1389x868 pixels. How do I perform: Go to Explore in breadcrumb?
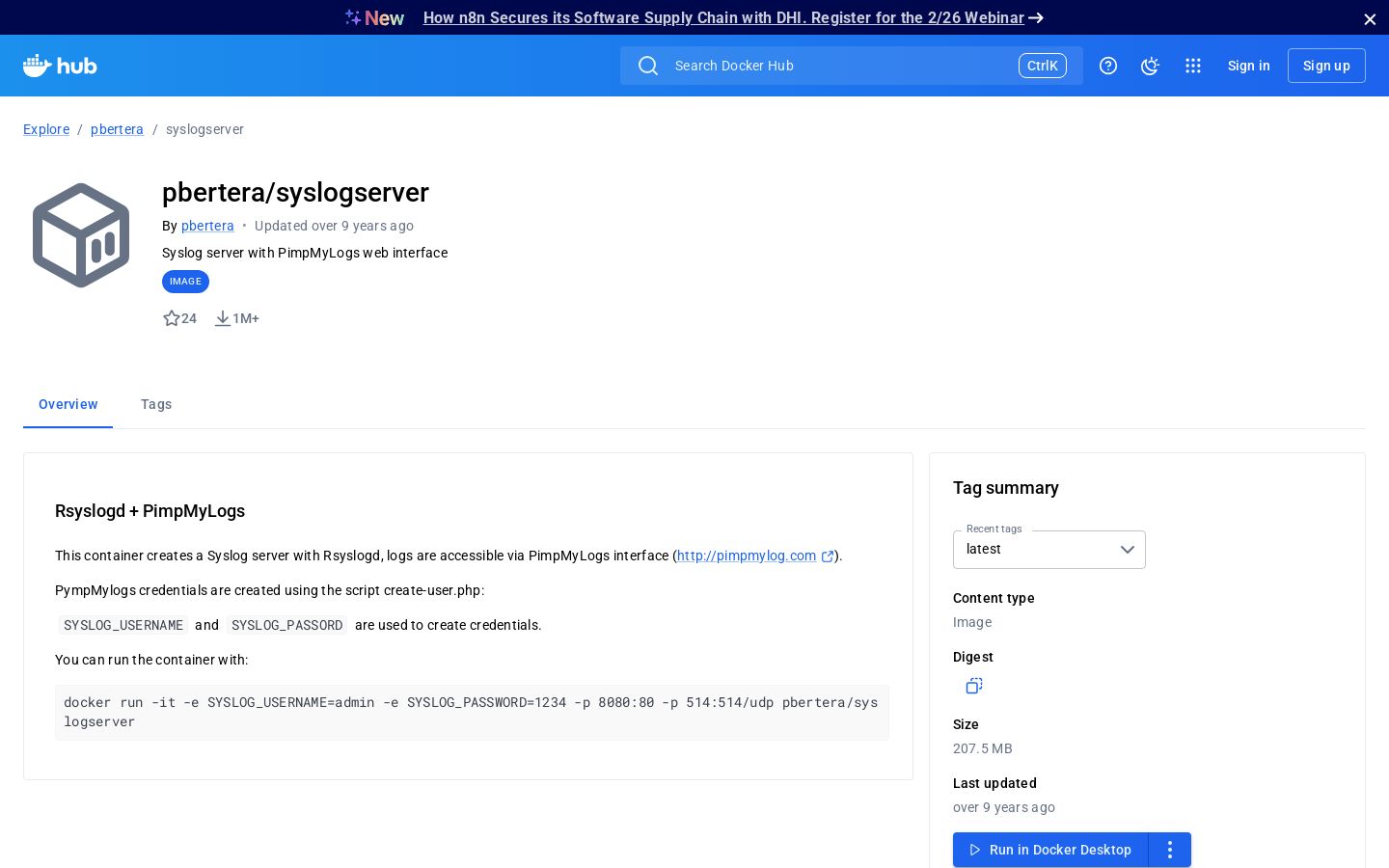click(46, 129)
